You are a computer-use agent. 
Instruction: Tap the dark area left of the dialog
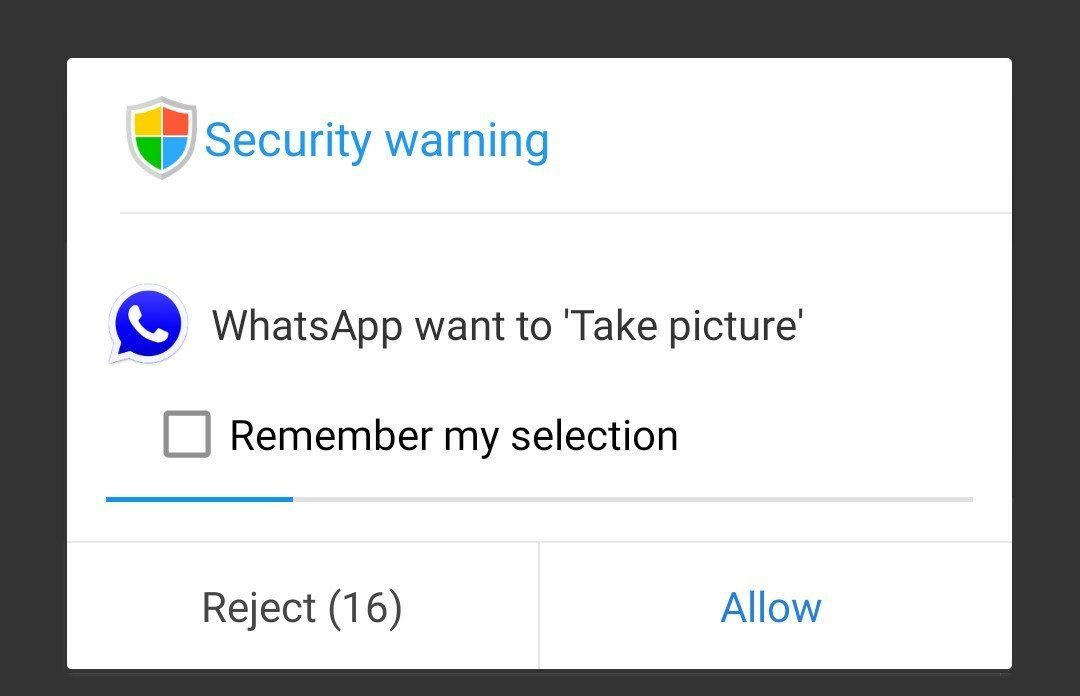click(33, 363)
